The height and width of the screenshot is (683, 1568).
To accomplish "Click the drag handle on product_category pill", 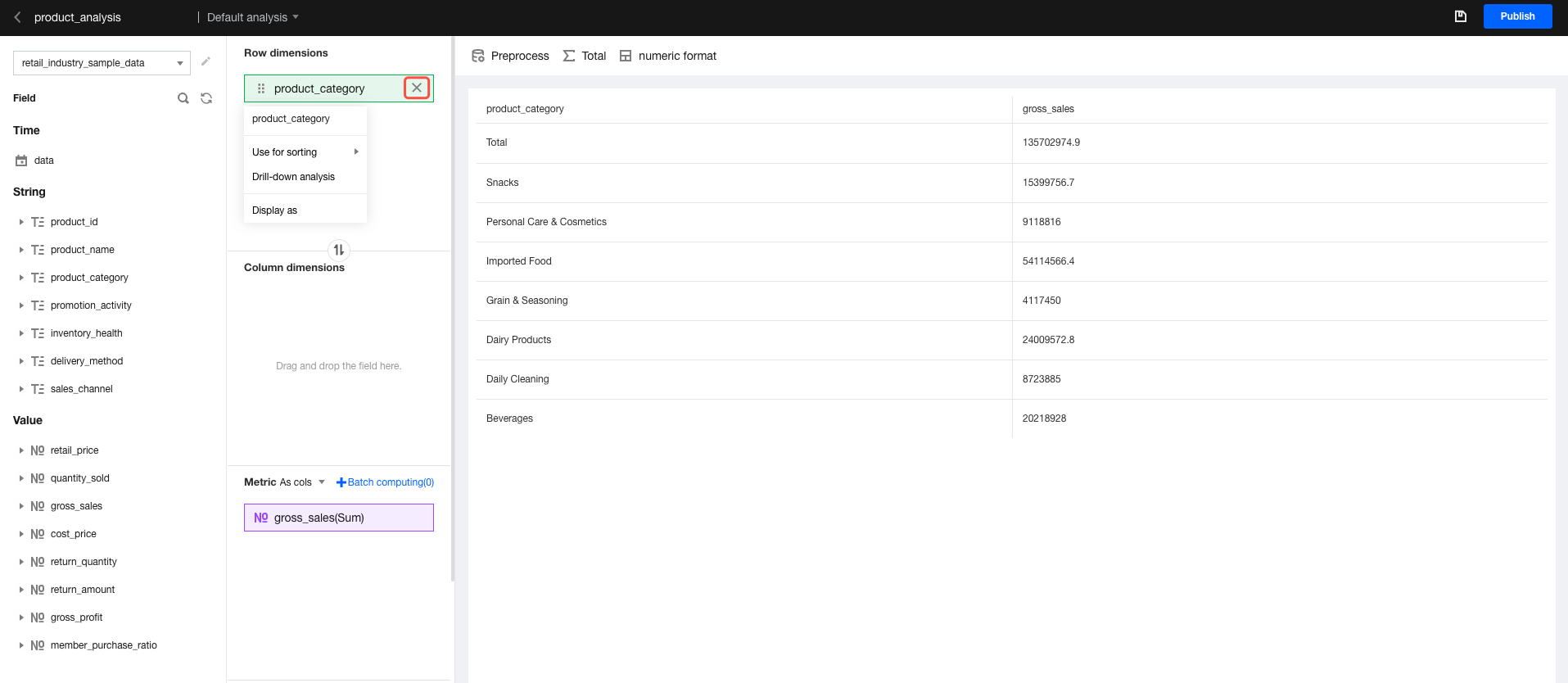I will pyautogui.click(x=261, y=88).
